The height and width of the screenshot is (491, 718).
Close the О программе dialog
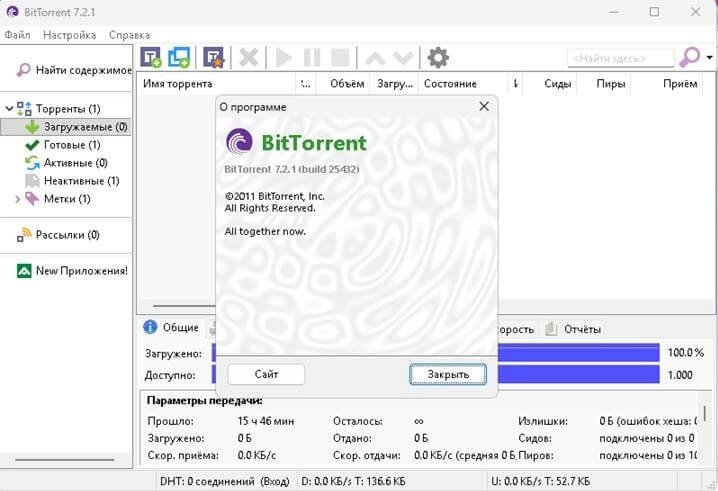click(484, 106)
